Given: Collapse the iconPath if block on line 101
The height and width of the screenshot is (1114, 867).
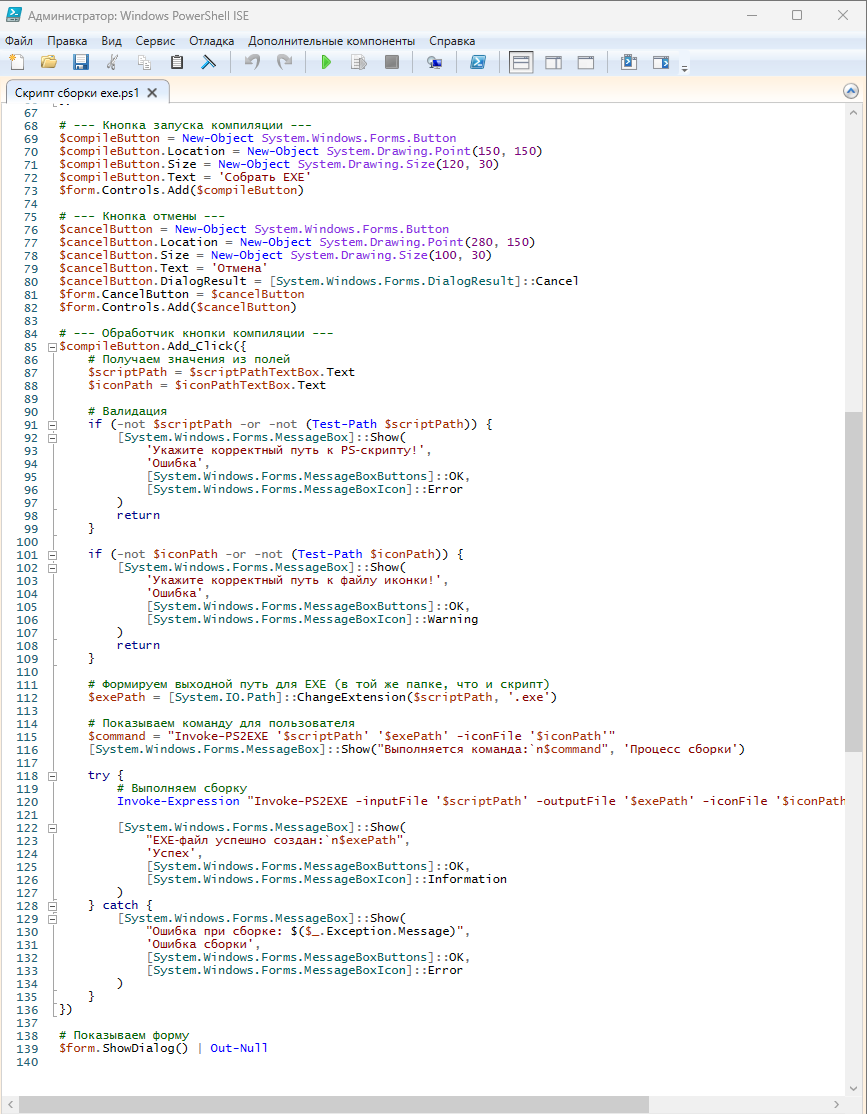Looking at the screenshot, I should (52, 555).
